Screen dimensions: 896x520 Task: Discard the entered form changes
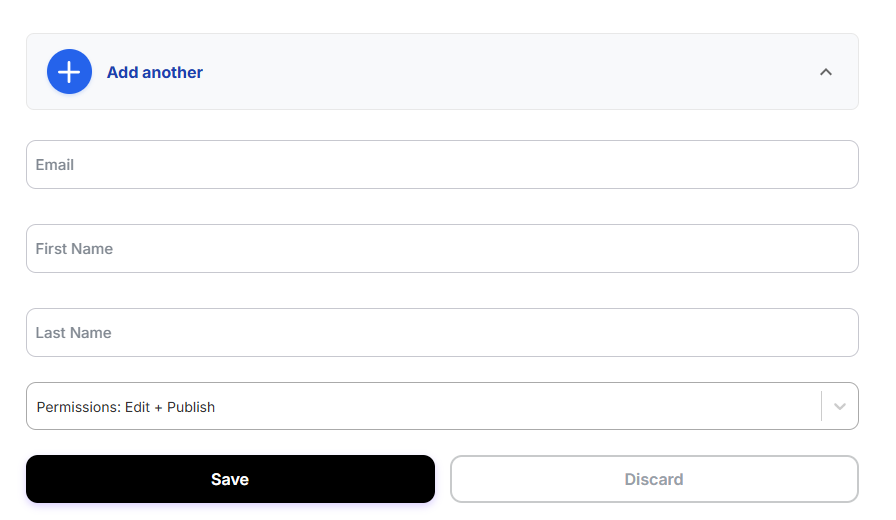(x=654, y=479)
